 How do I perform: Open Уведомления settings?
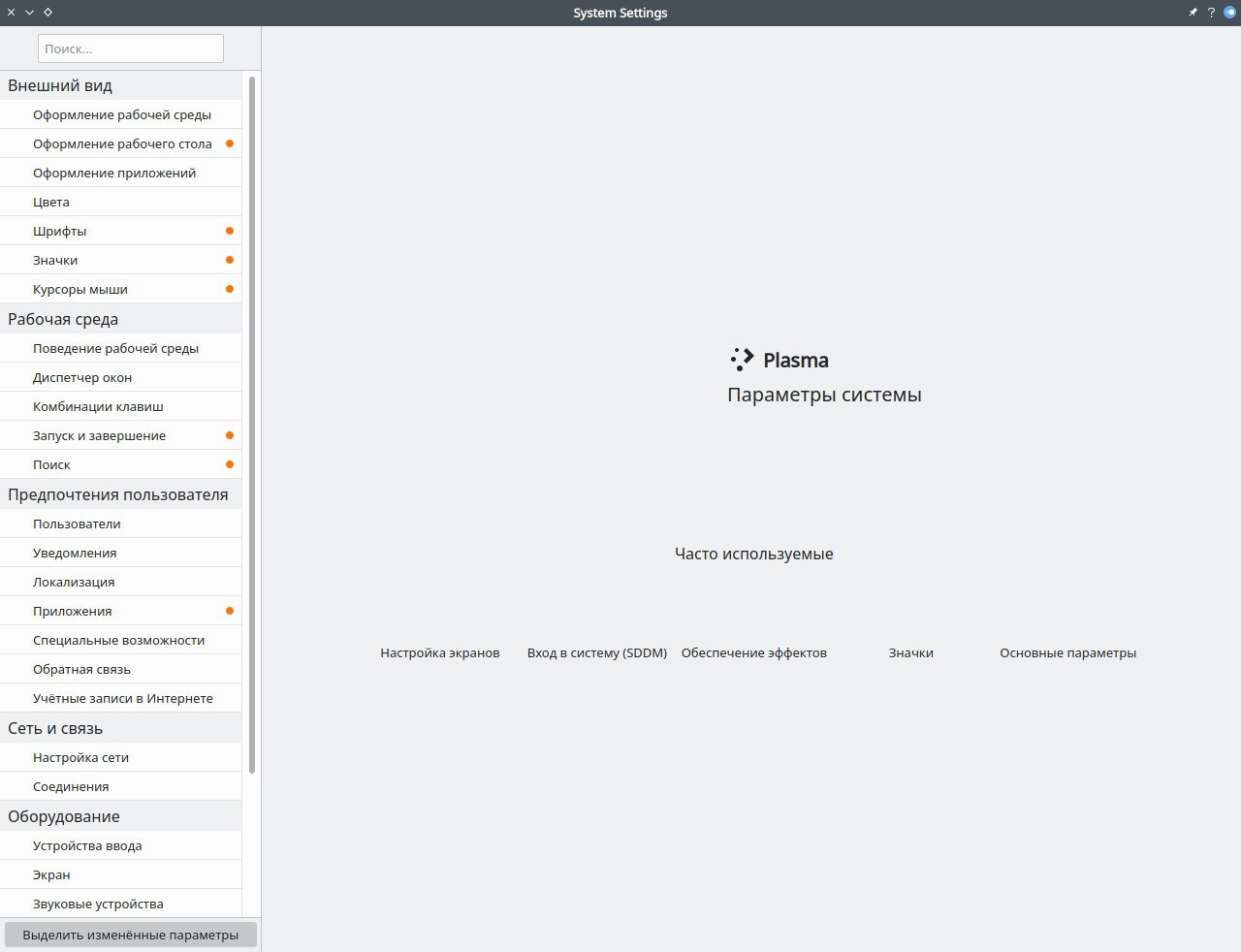coord(121,553)
